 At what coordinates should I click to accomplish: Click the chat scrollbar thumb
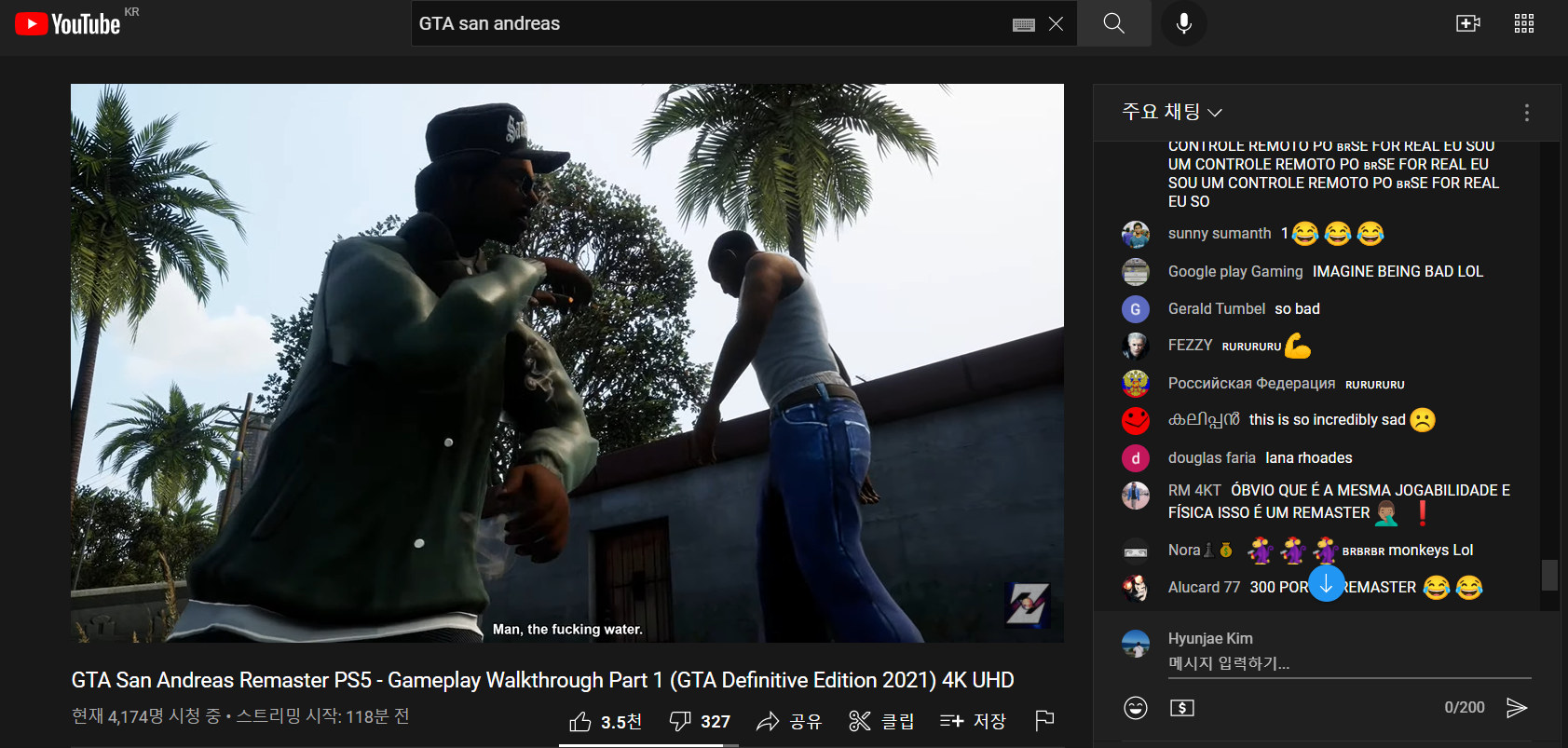(1549, 575)
